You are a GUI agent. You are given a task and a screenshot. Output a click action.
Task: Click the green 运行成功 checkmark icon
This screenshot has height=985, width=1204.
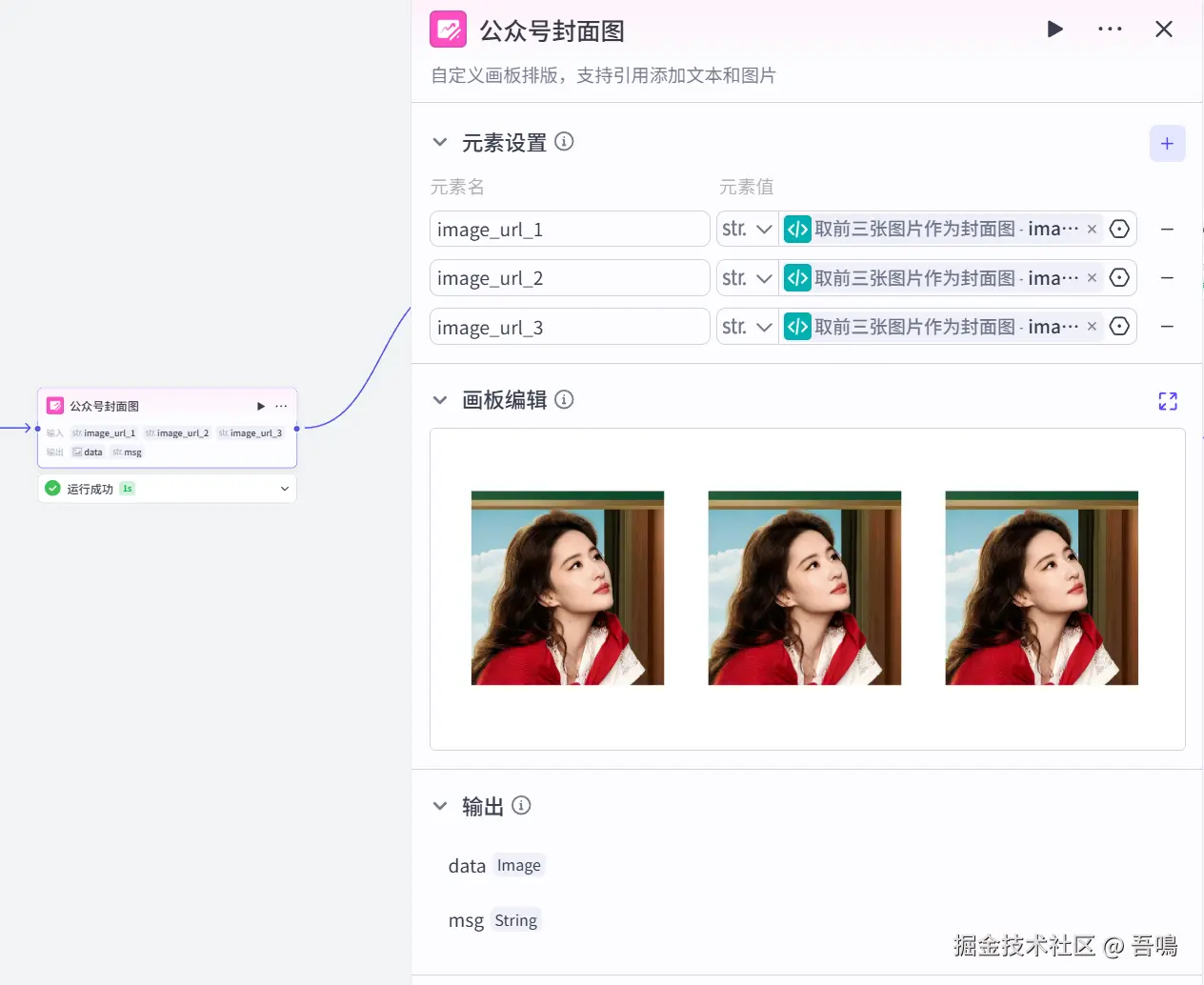tap(53, 489)
